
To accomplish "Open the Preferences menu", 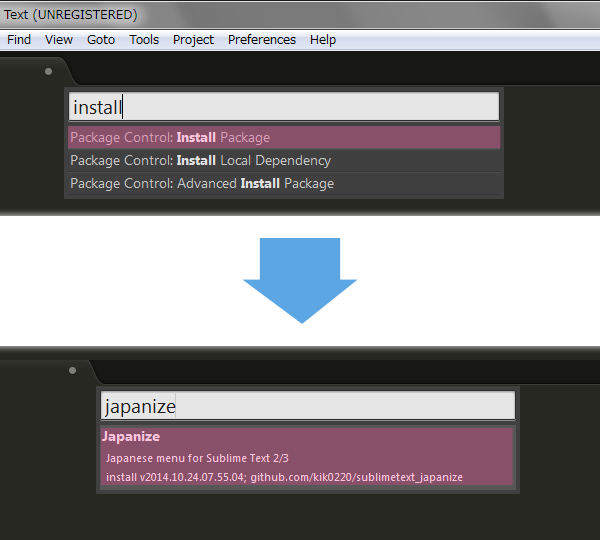I will [262, 40].
